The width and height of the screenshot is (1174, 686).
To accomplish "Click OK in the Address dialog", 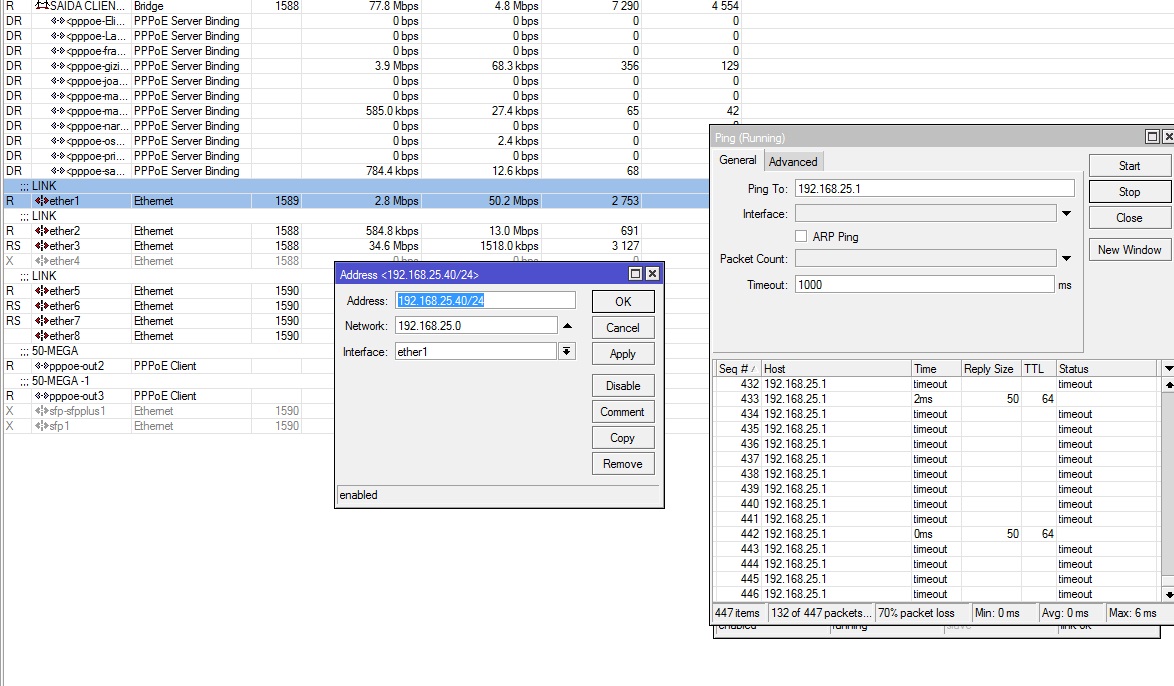I will [x=623, y=302].
